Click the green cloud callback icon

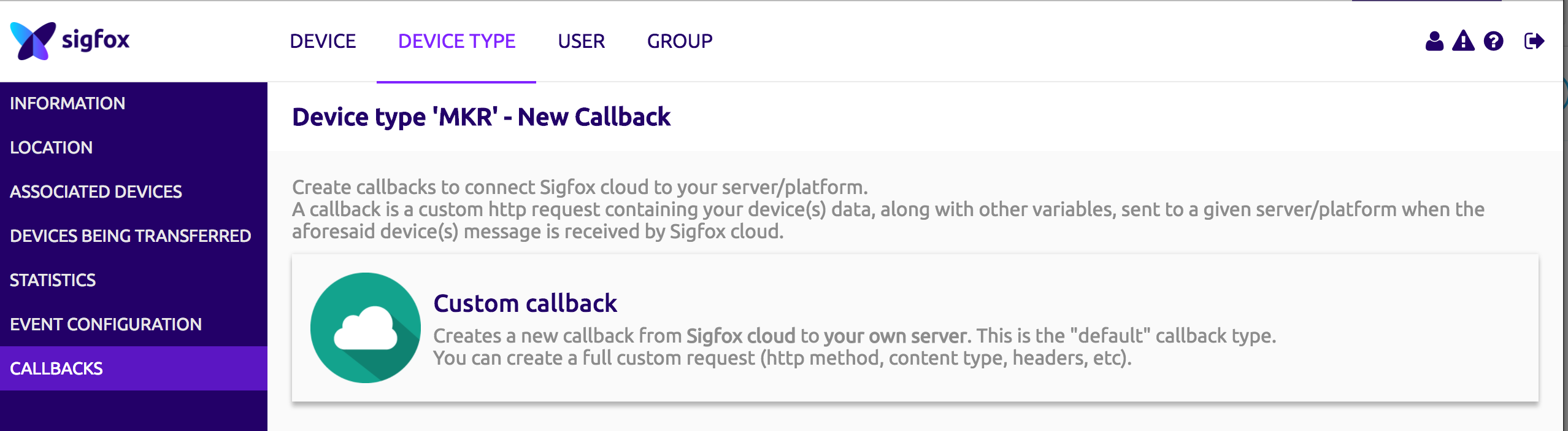(365, 328)
